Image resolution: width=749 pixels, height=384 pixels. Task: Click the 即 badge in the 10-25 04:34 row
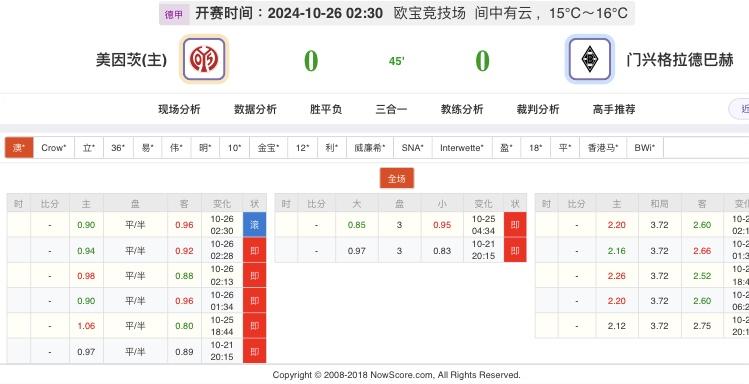pyautogui.click(x=515, y=224)
